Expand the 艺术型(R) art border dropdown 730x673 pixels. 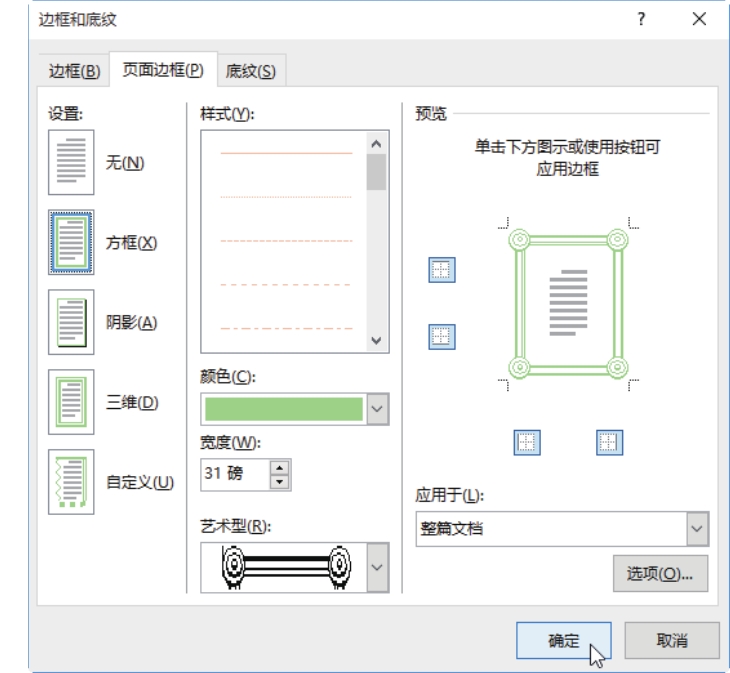tap(377, 567)
